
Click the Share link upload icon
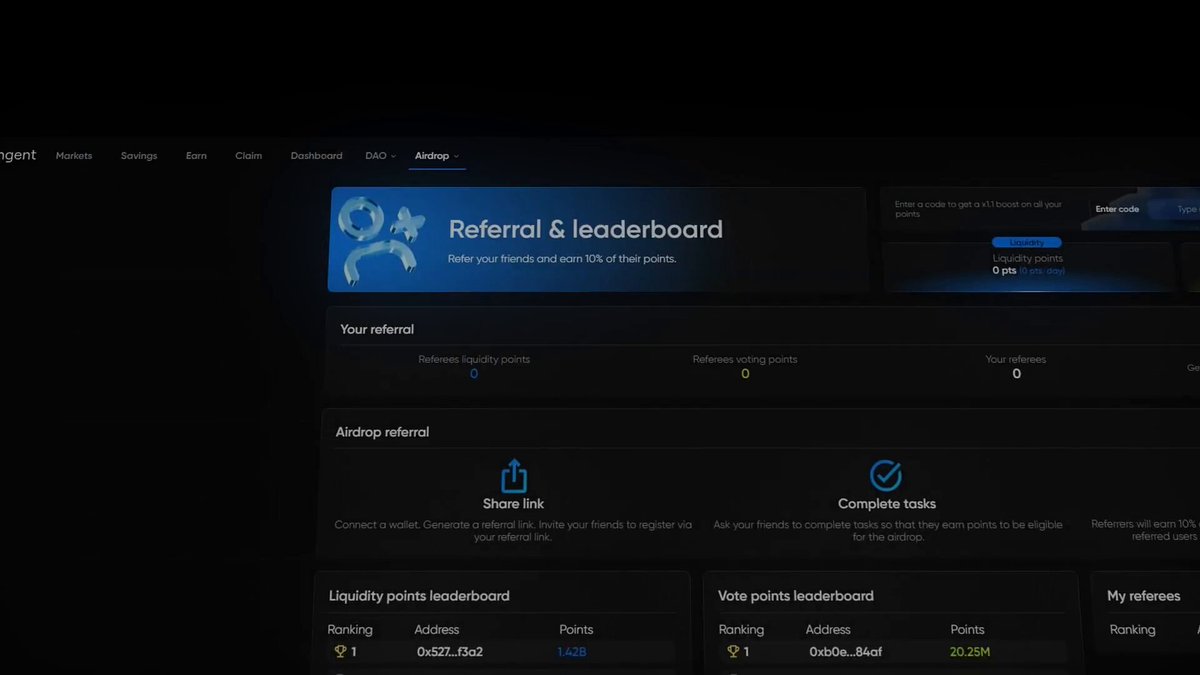tap(513, 476)
